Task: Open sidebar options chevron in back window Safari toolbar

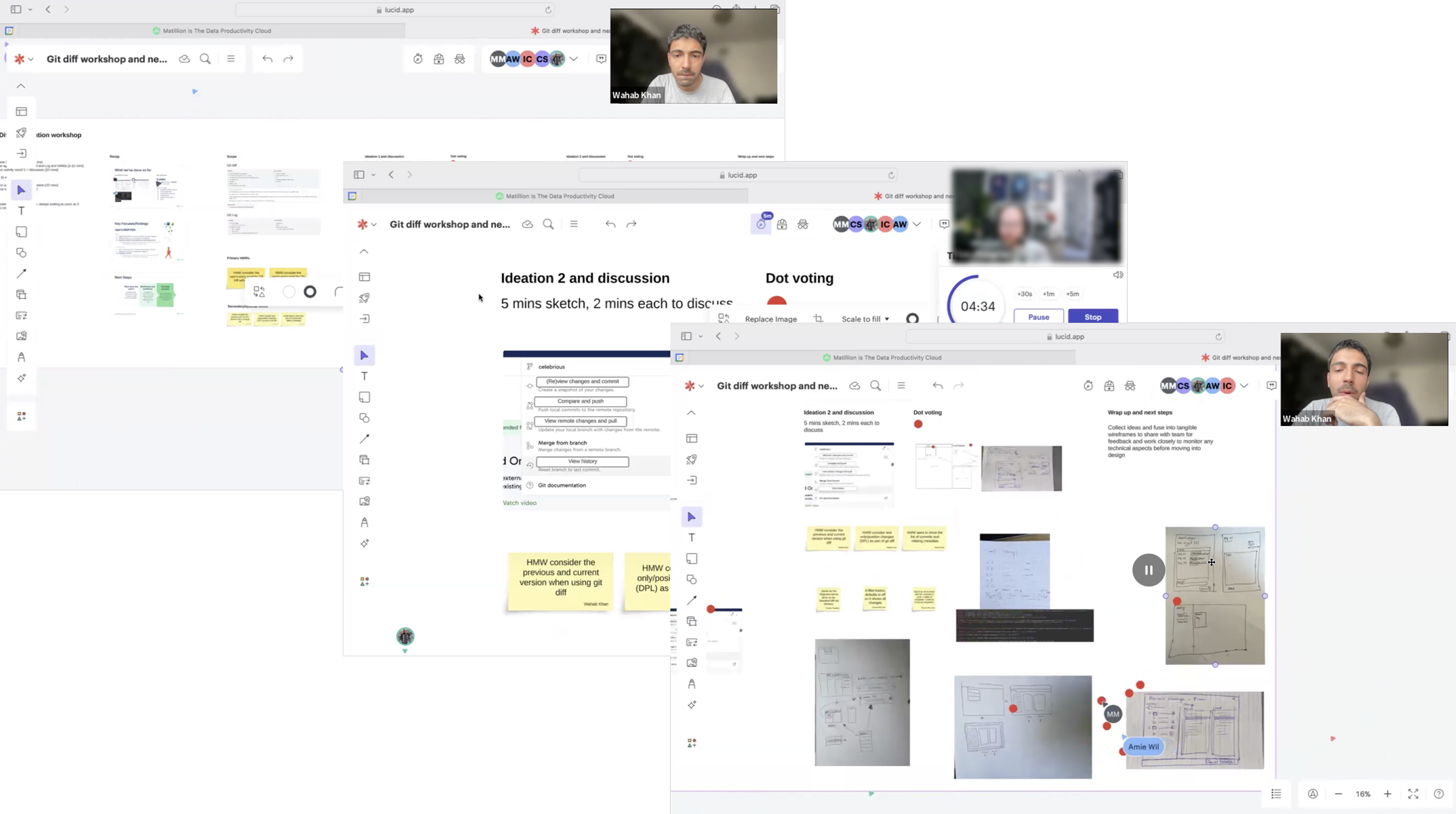Action: tap(31, 10)
